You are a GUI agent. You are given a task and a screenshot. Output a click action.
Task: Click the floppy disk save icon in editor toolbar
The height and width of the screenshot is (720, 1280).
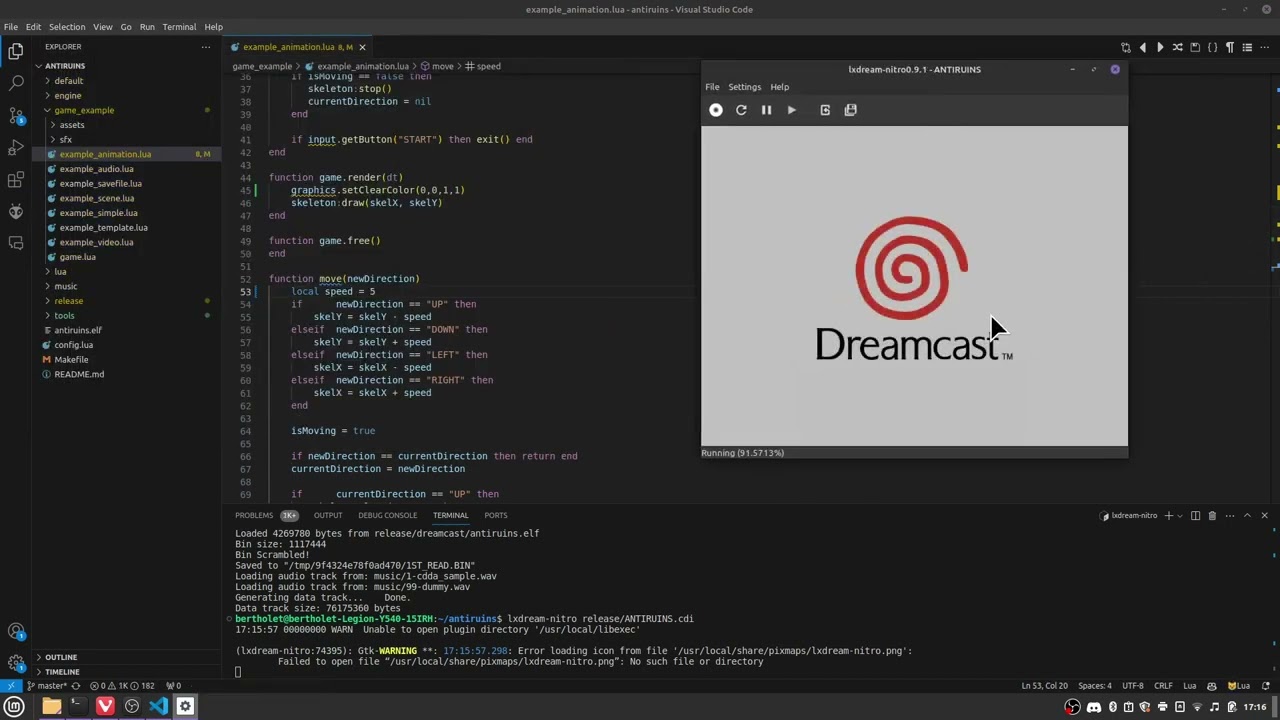1195,47
